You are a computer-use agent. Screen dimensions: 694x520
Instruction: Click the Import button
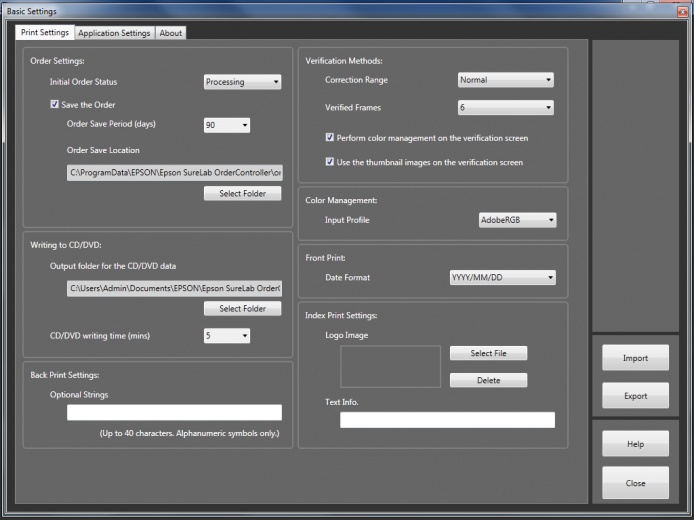pos(635,358)
